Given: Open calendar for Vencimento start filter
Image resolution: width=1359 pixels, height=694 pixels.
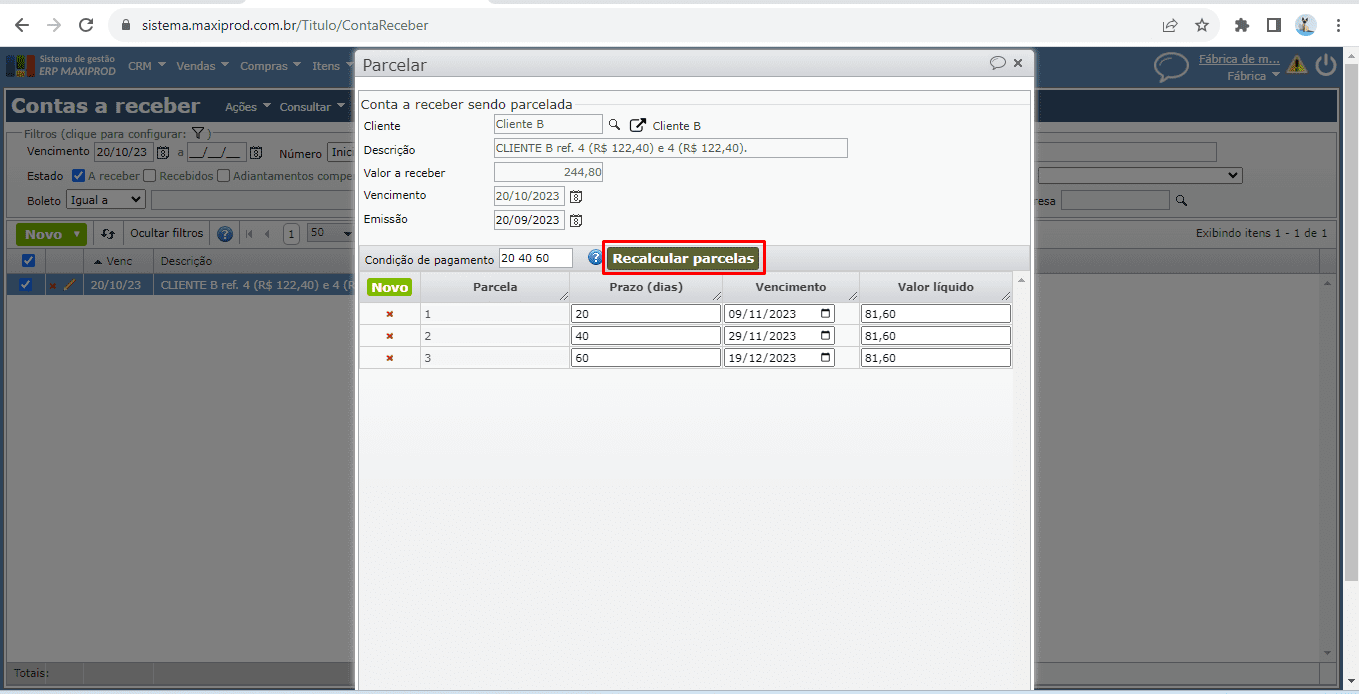Looking at the screenshot, I should (x=163, y=153).
